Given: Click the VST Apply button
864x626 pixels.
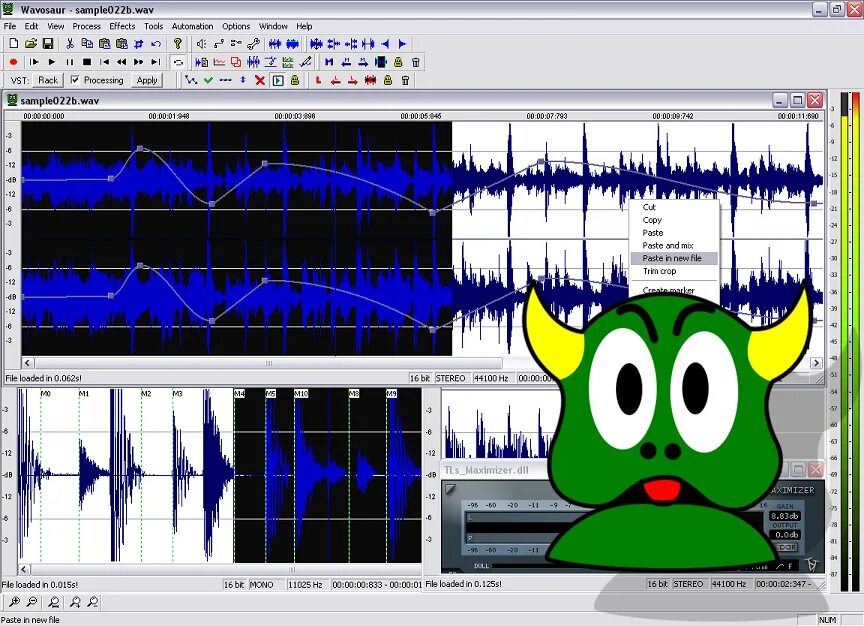Looking at the screenshot, I should 147,80.
